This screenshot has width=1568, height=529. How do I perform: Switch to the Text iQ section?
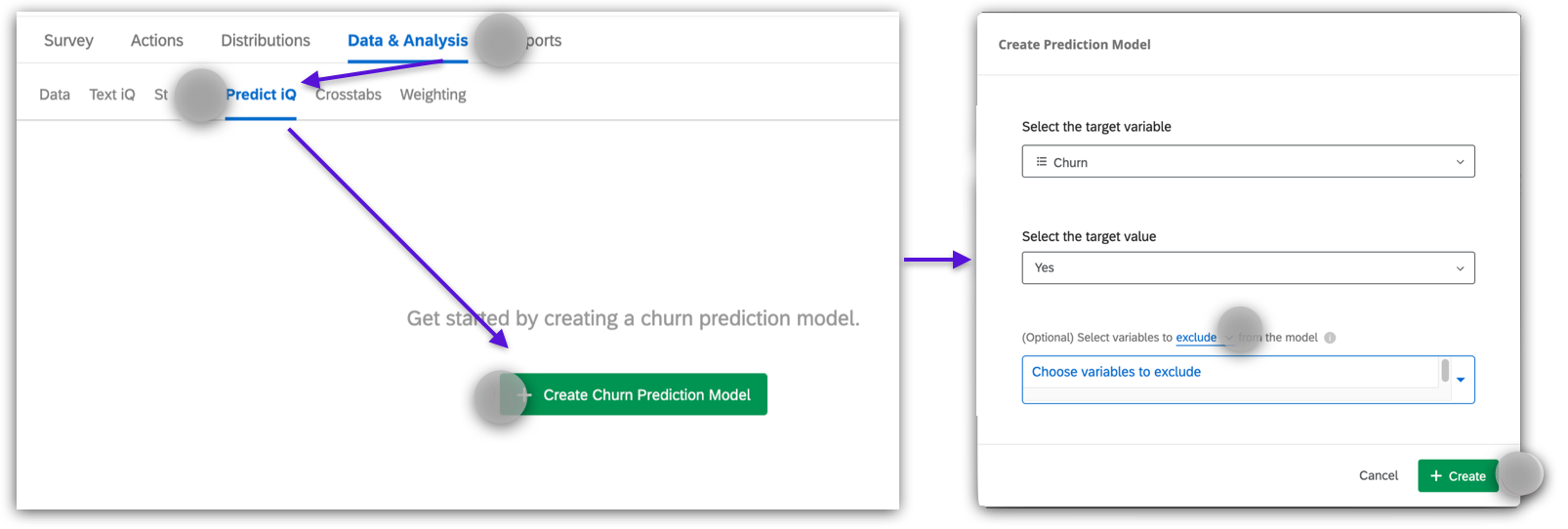click(112, 95)
